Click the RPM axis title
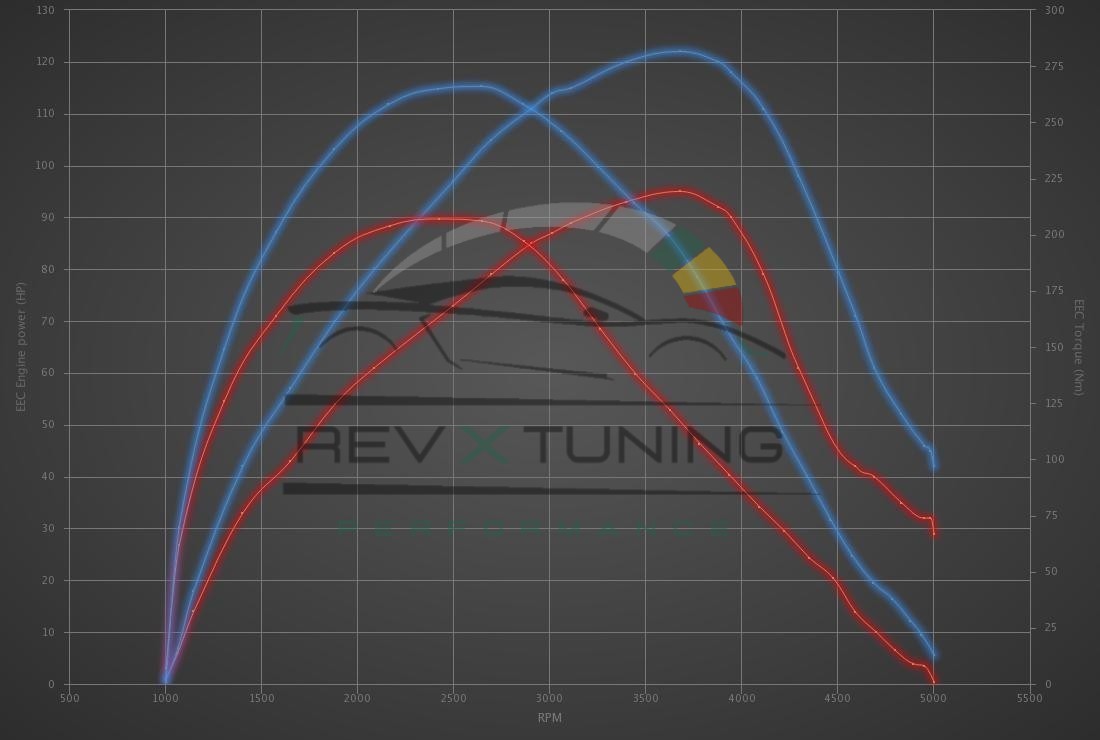This screenshot has width=1100, height=740. tap(549, 717)
